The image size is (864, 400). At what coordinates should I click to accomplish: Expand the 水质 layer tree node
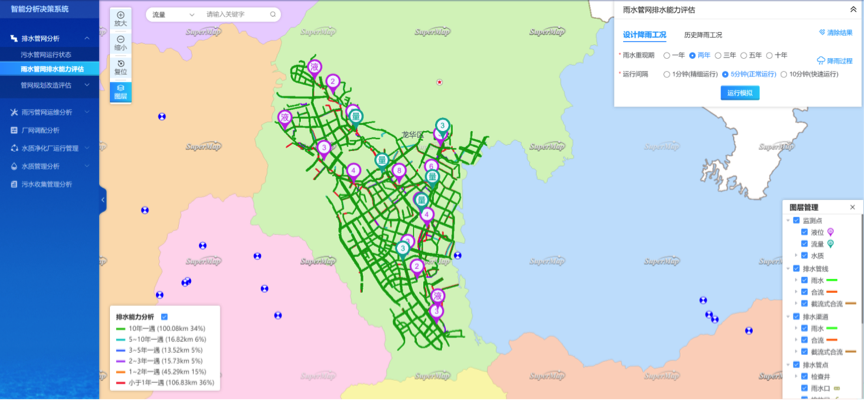coord(796,256)
